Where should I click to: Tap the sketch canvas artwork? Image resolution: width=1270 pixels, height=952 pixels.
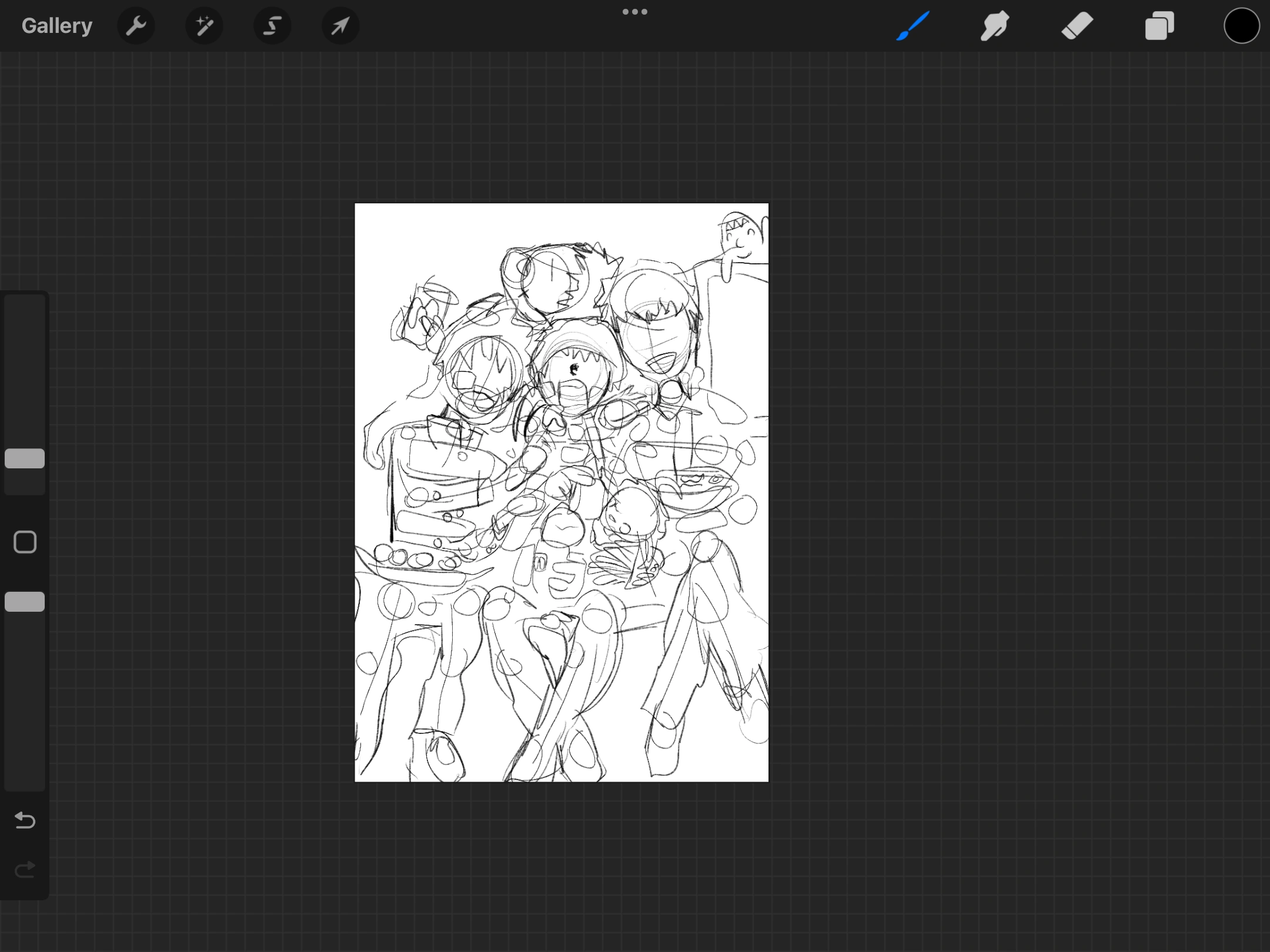pyautogui.click(x=562, y=492)
